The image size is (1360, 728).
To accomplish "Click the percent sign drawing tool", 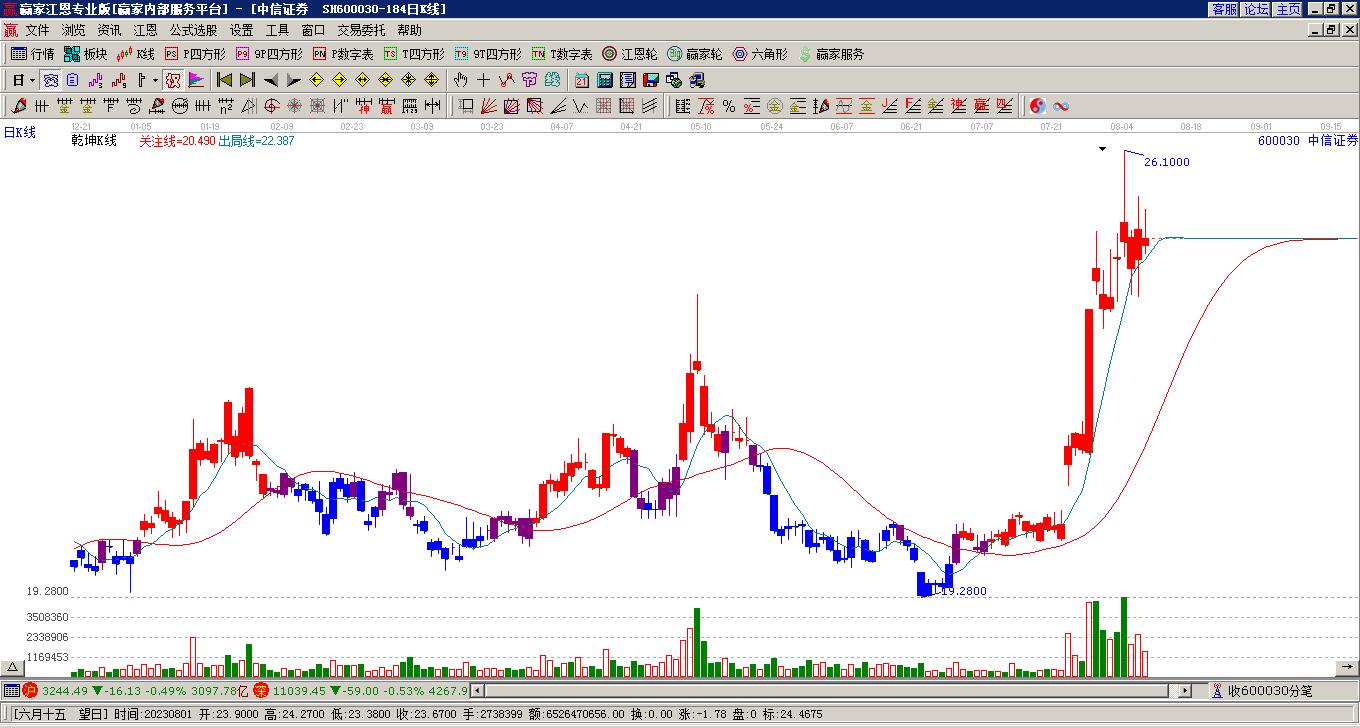I will pyautogui.click(x=729, y=106).
